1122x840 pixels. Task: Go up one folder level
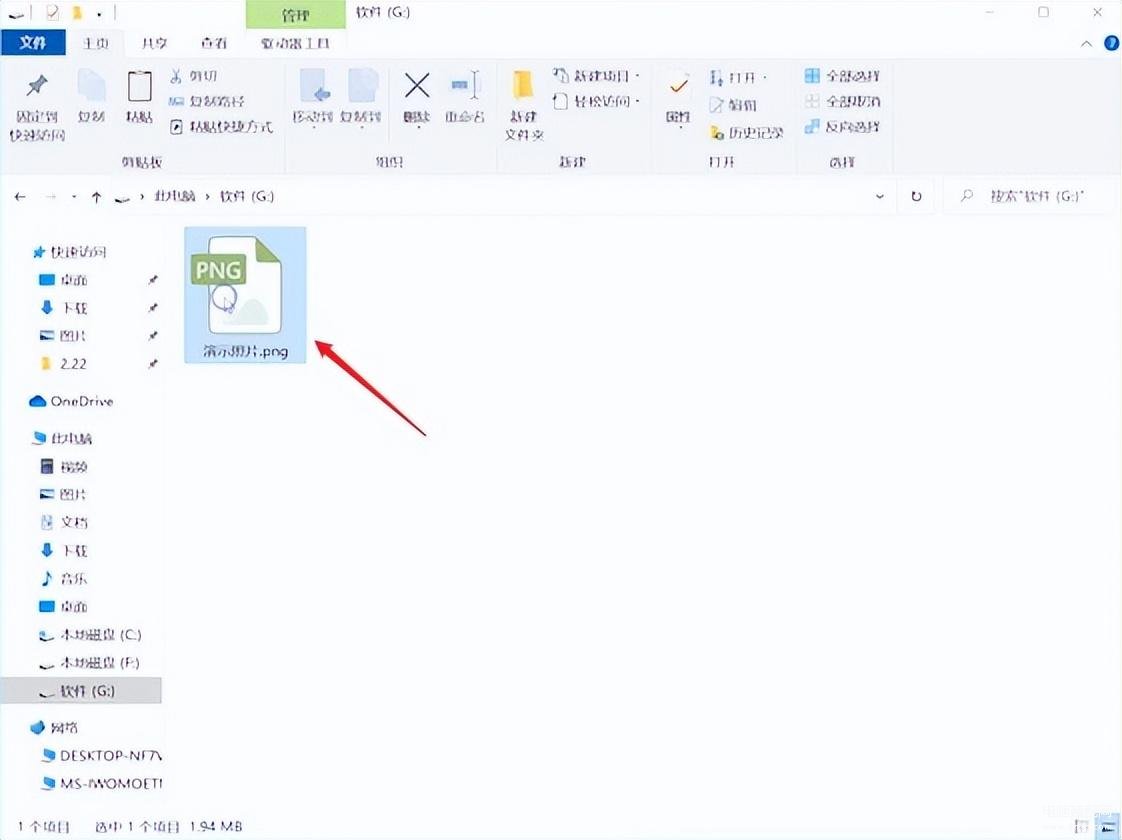tap(97, 197)
